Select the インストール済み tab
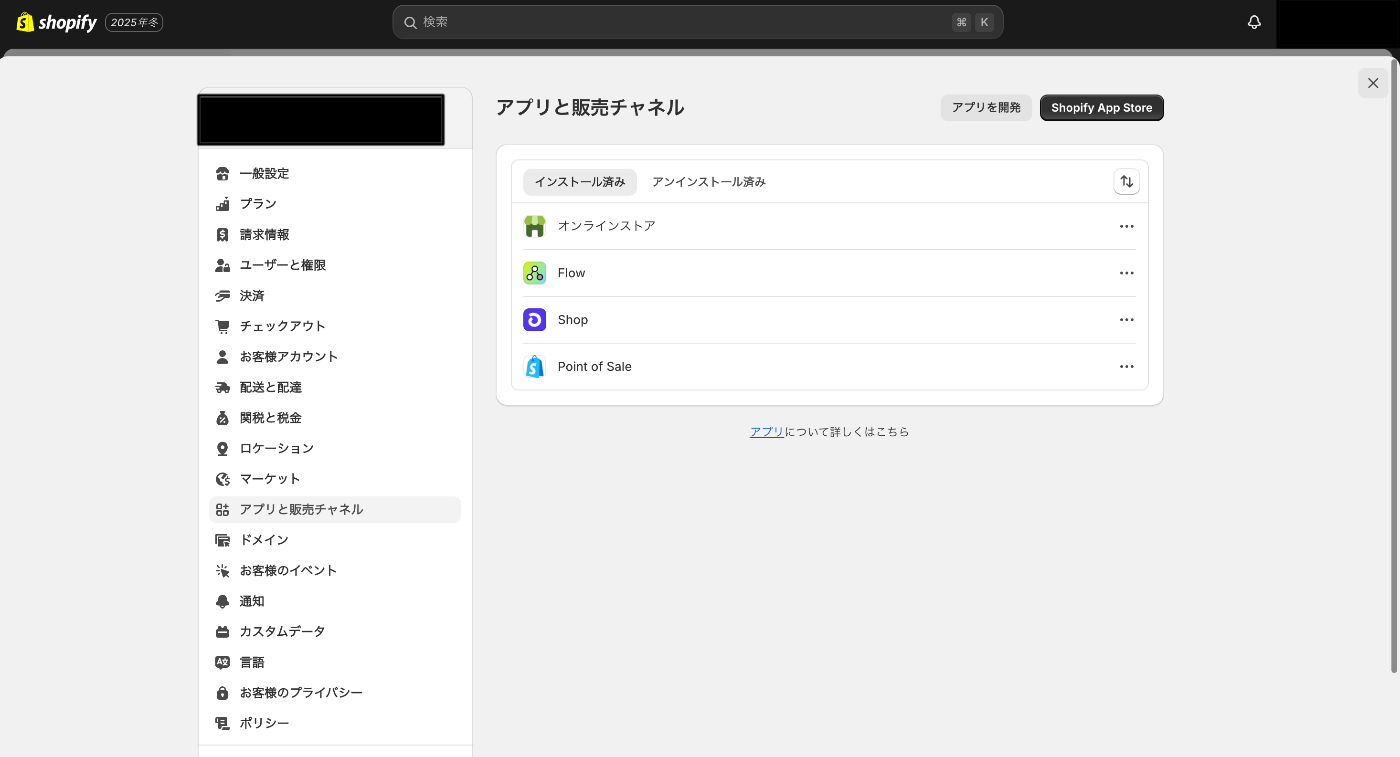Viewport: 1400px width, 757px height. (580, 182)
